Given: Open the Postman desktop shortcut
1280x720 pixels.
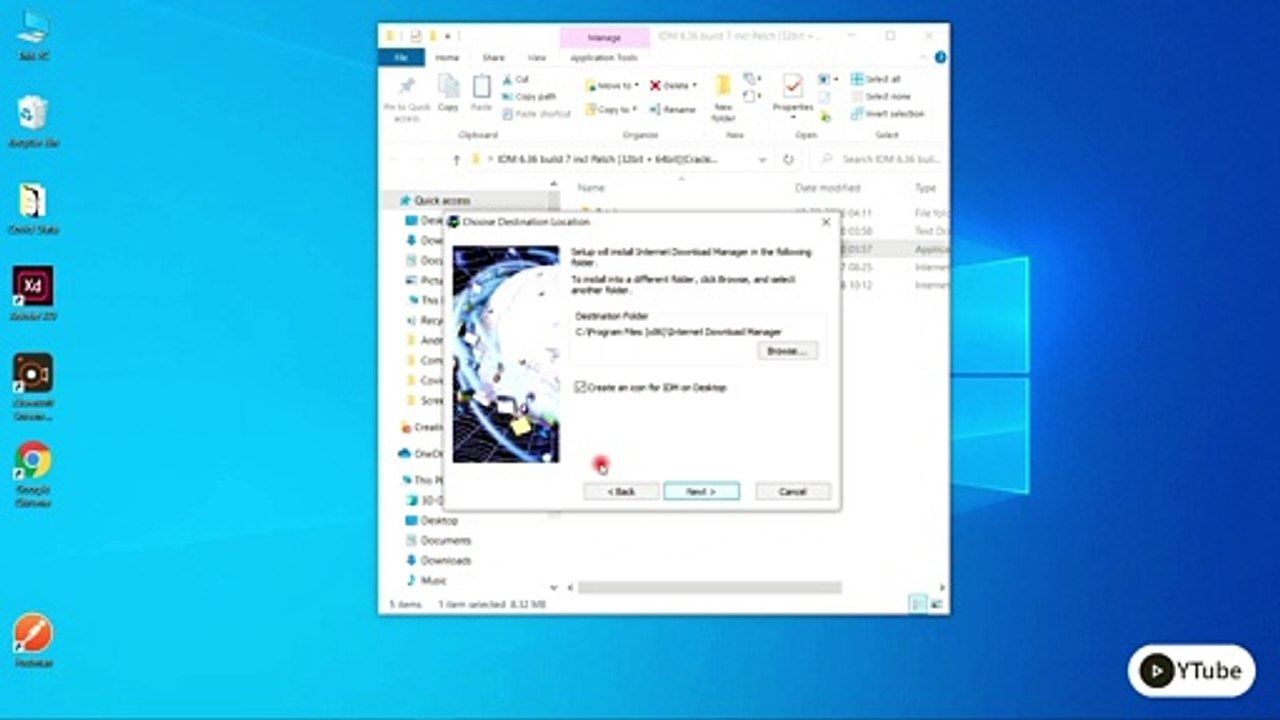Looking at the screenshot, I should [33, 641].
